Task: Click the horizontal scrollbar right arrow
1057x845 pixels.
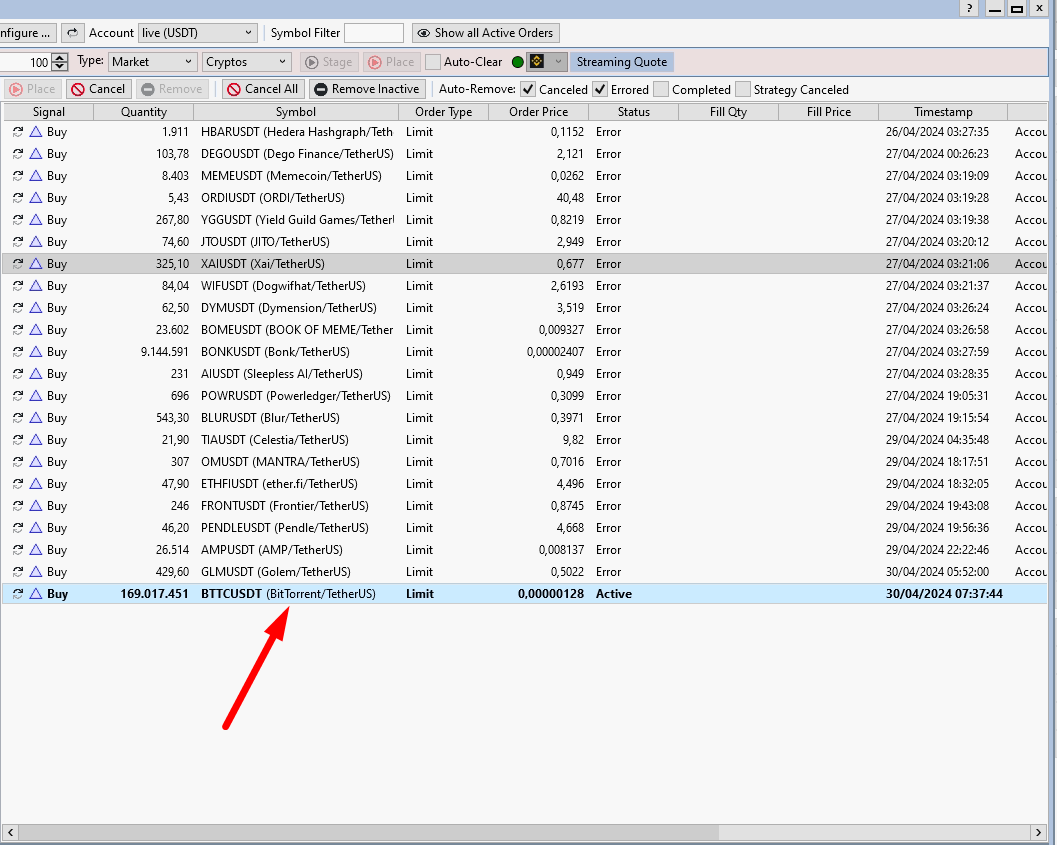Action: point(1039,832)
